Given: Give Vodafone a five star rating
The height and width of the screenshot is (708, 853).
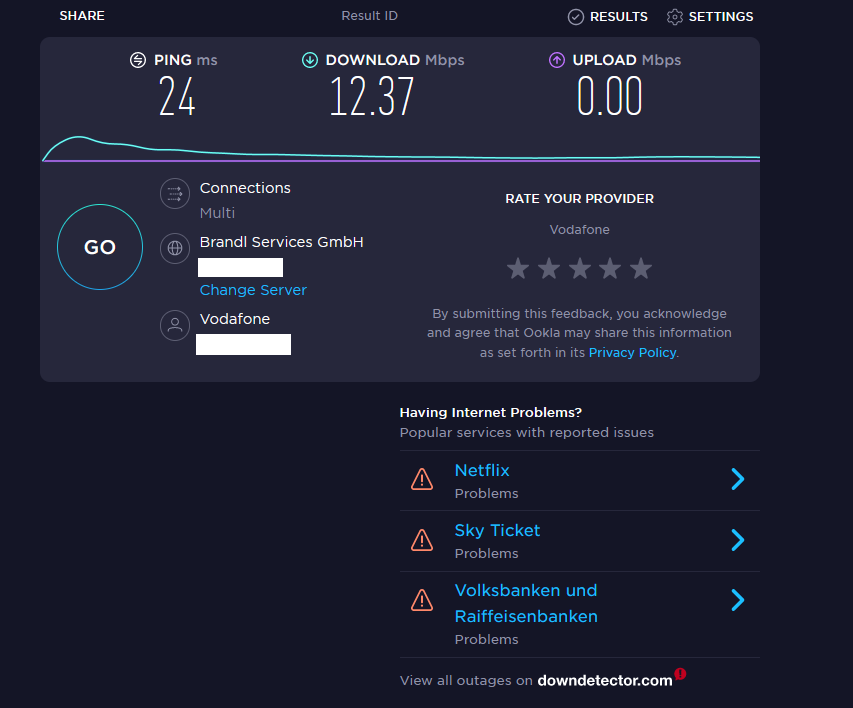Looking at the screenshot, I should (x=641, y=268).
